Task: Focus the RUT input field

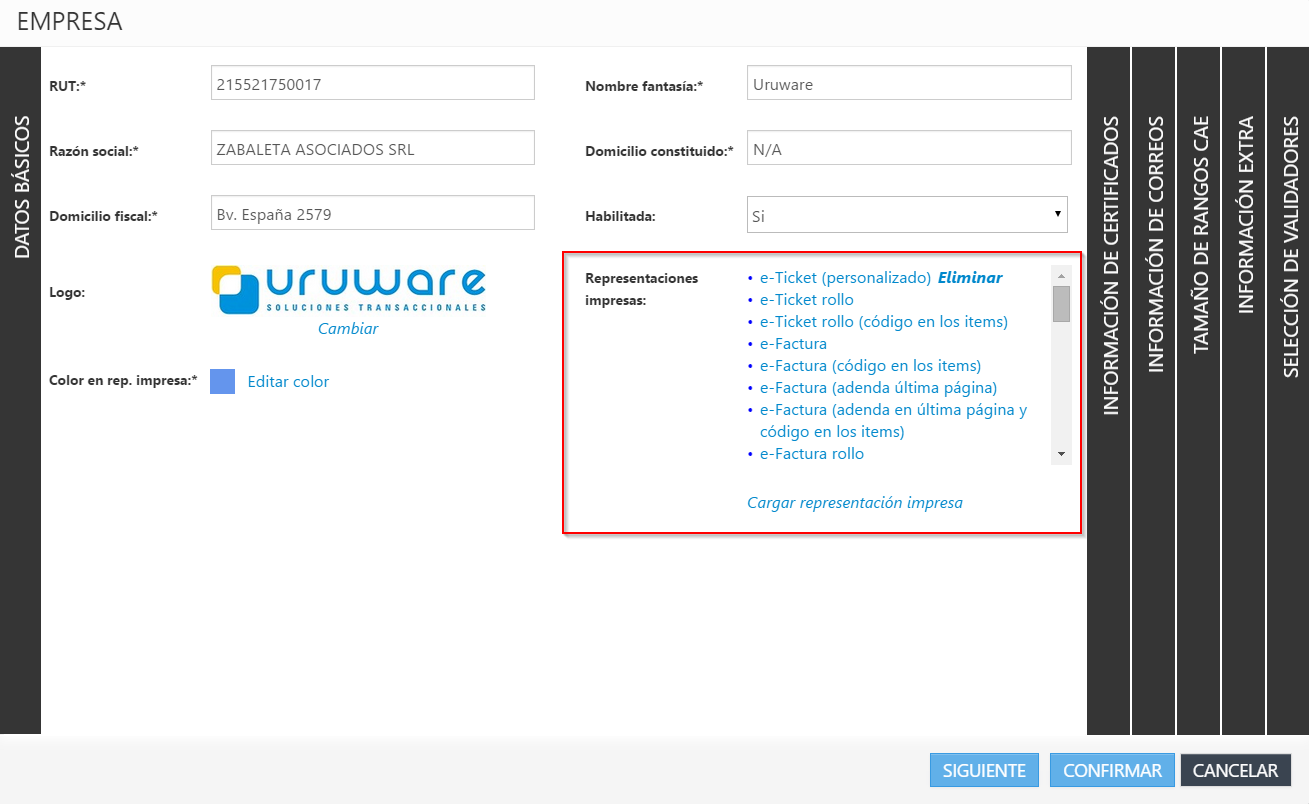Action: pos(373,84)
